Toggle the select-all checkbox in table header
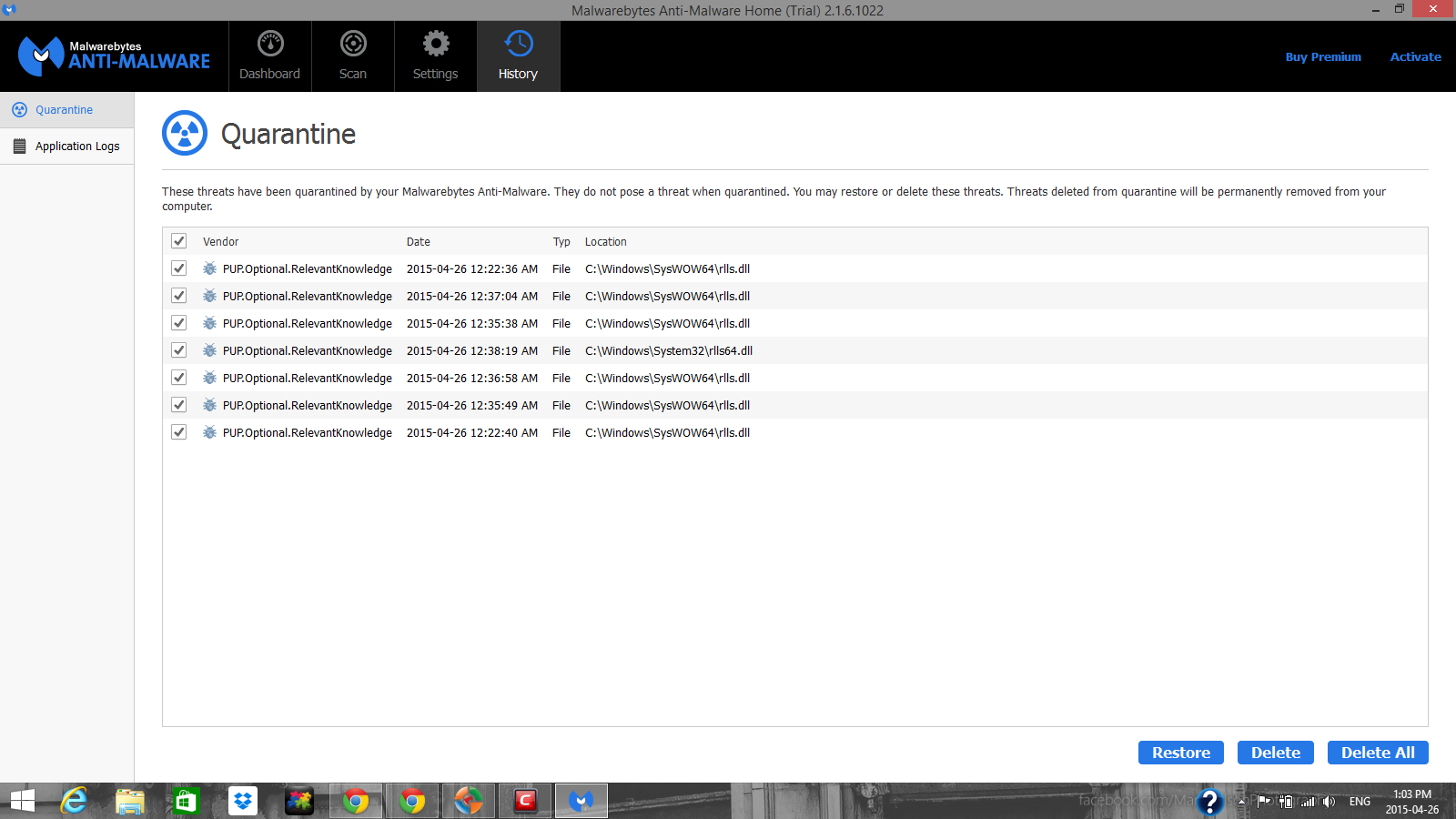 tap(179, 241)
